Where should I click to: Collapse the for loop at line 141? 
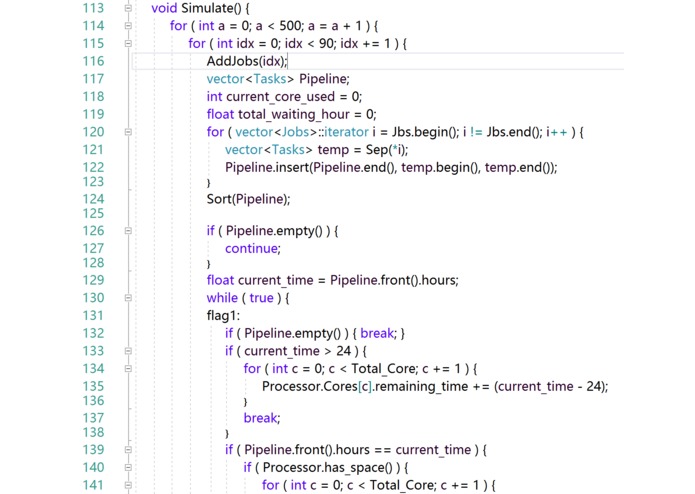click(x=128, y=485)
